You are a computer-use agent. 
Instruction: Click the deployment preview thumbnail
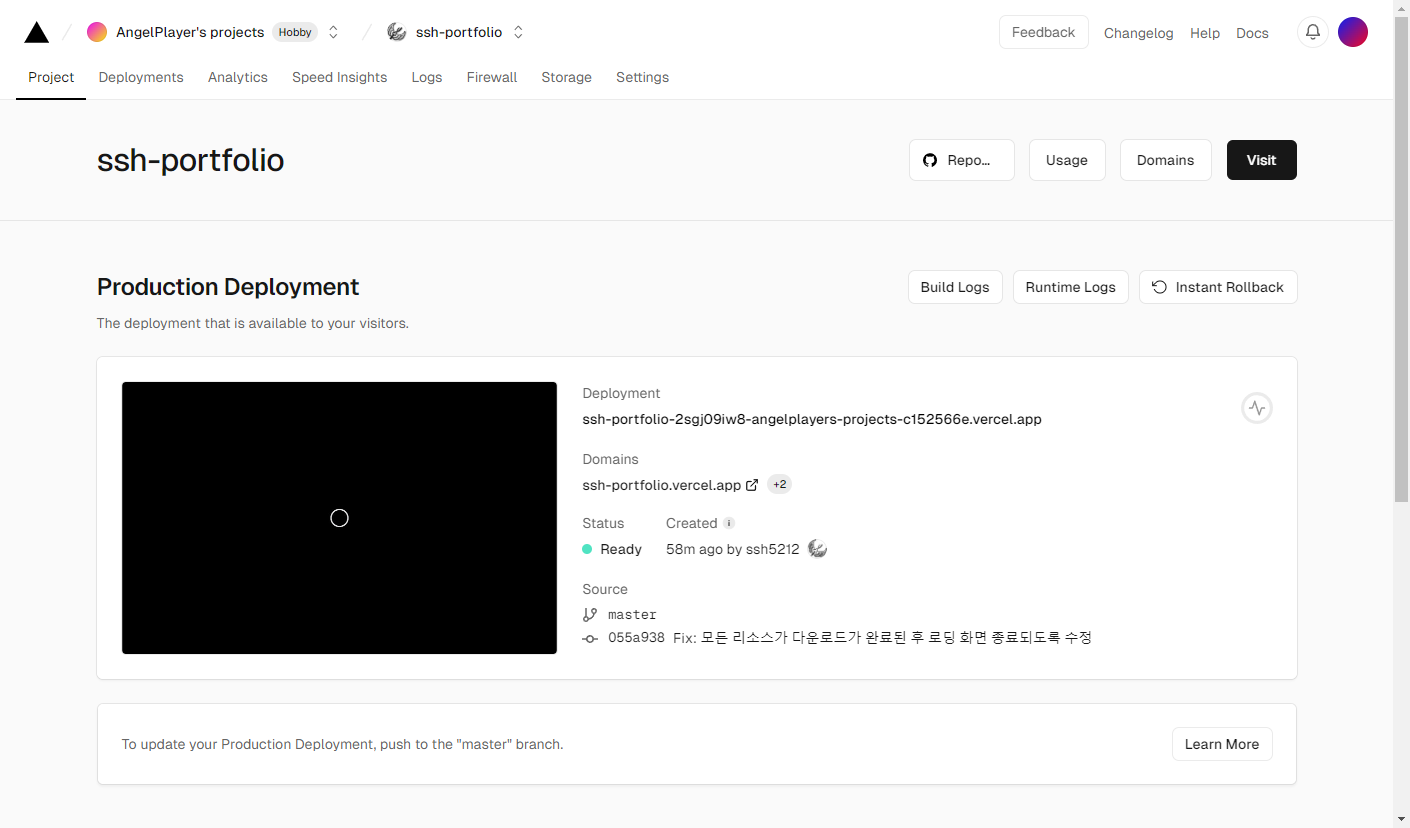(339, 518)
